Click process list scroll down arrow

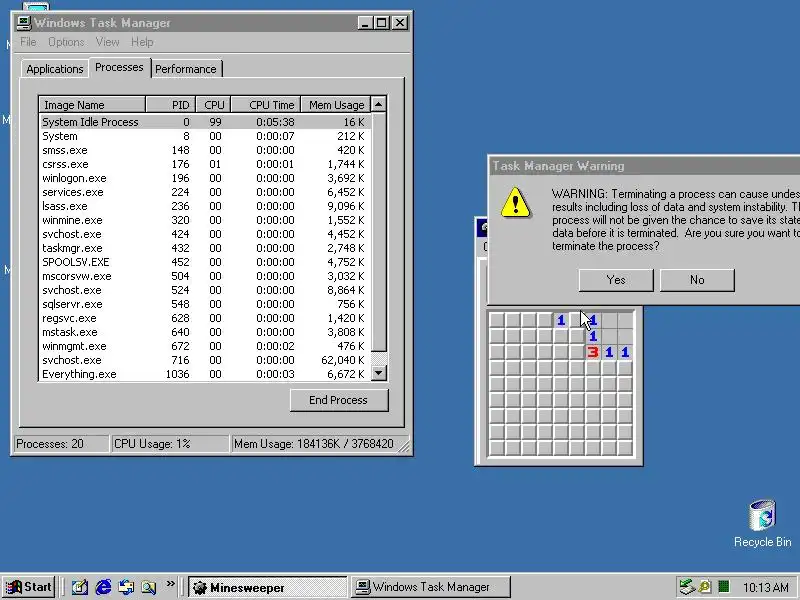click(x=379, y=373)
